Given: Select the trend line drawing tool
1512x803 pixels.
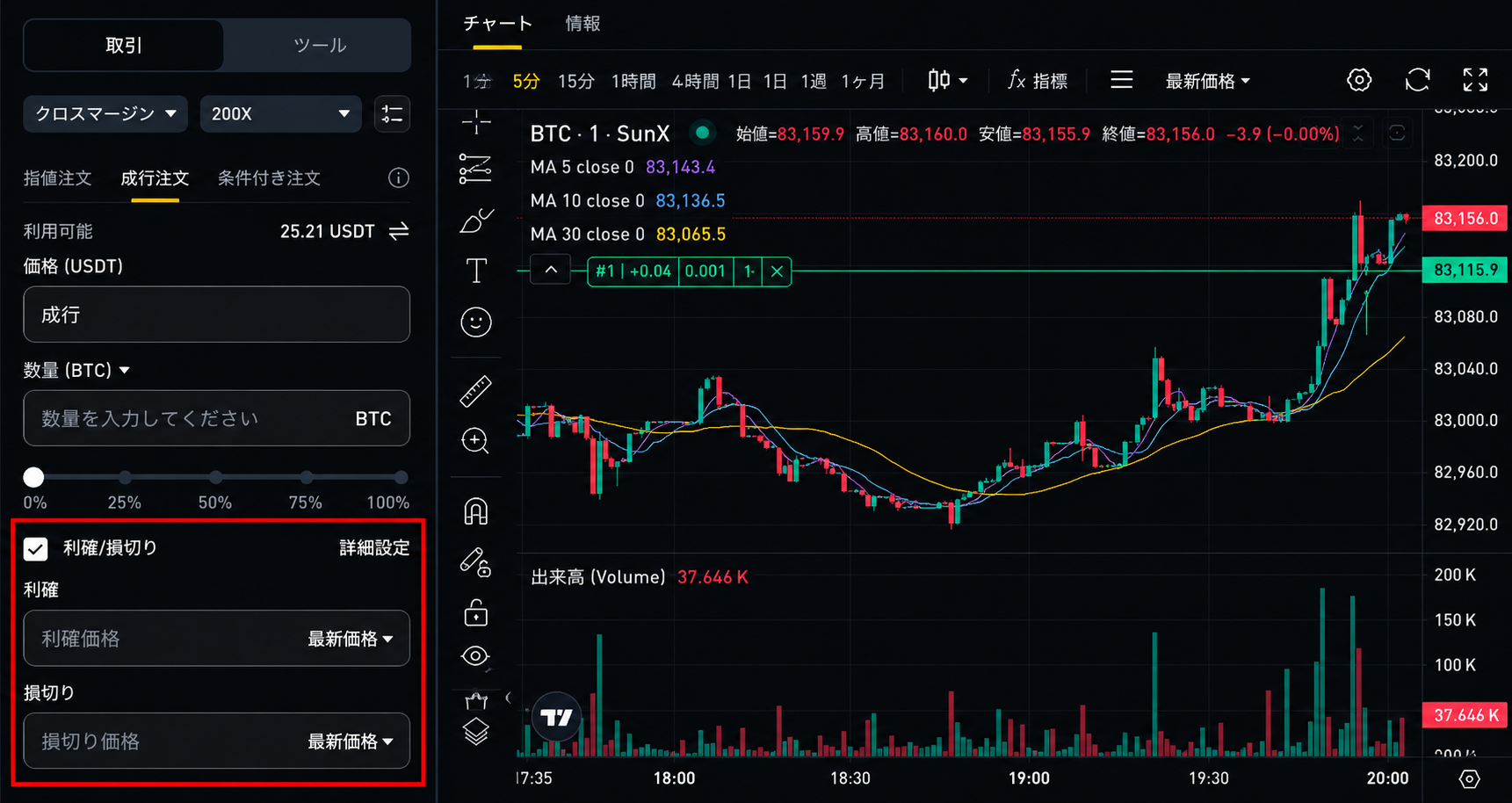Looking at the screenshot, I should pyautogui.click(x=475, y=169).
